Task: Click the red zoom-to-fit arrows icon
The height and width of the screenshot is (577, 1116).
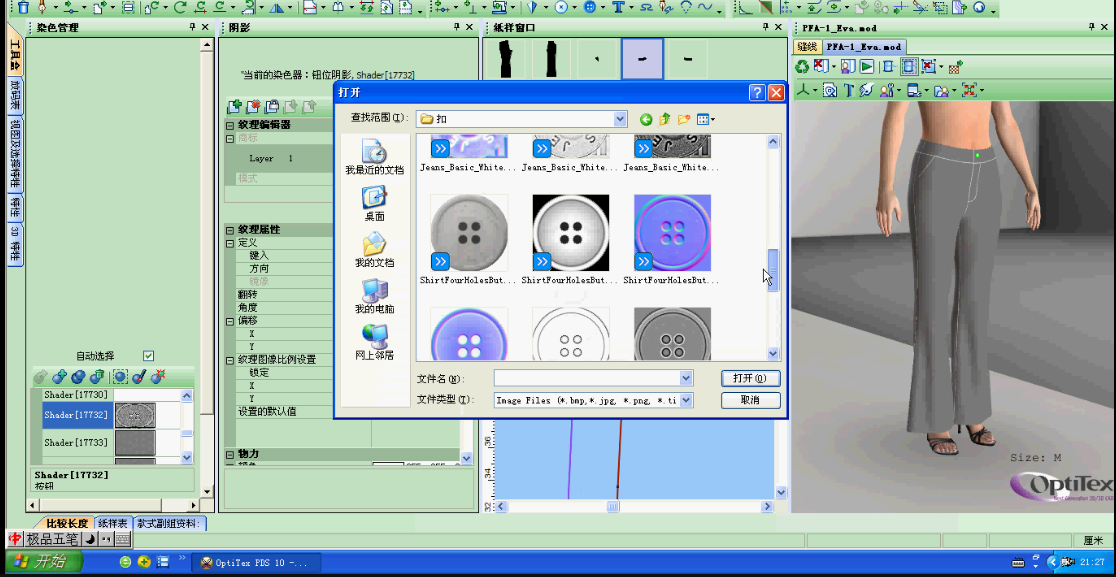Action: [969, 91]
